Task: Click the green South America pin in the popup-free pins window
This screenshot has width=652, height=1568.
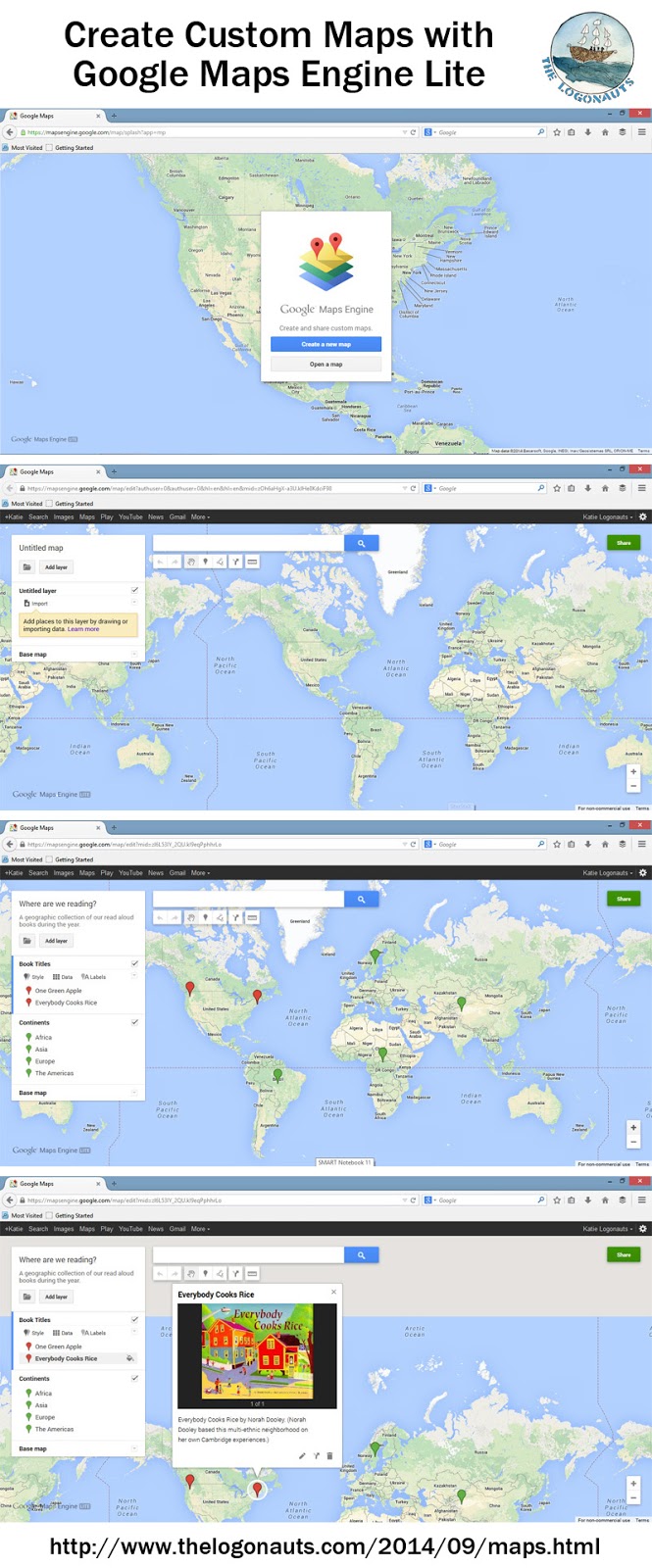Action: 277,1075
